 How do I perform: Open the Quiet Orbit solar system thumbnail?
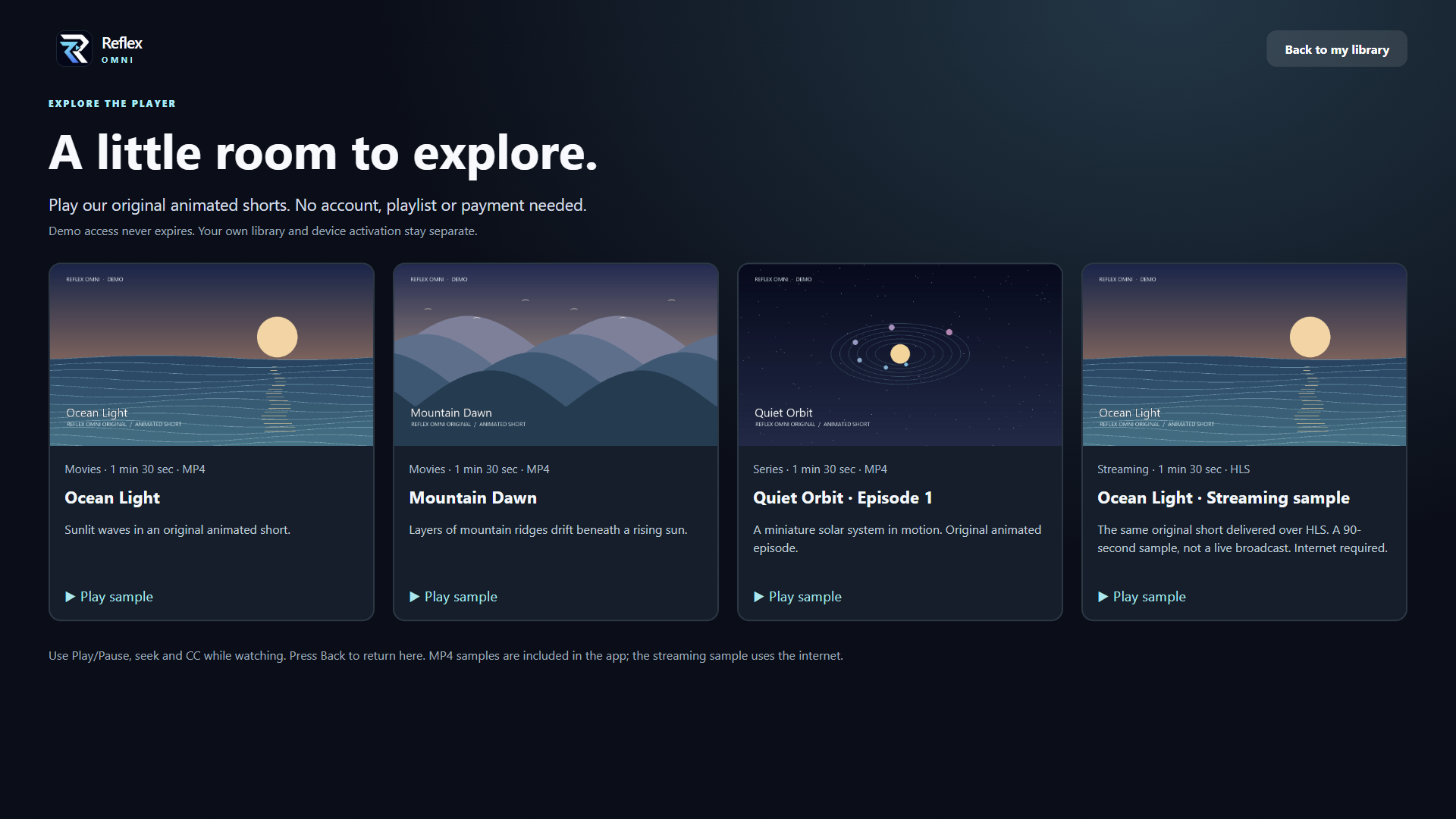click(x=900, y=355)
